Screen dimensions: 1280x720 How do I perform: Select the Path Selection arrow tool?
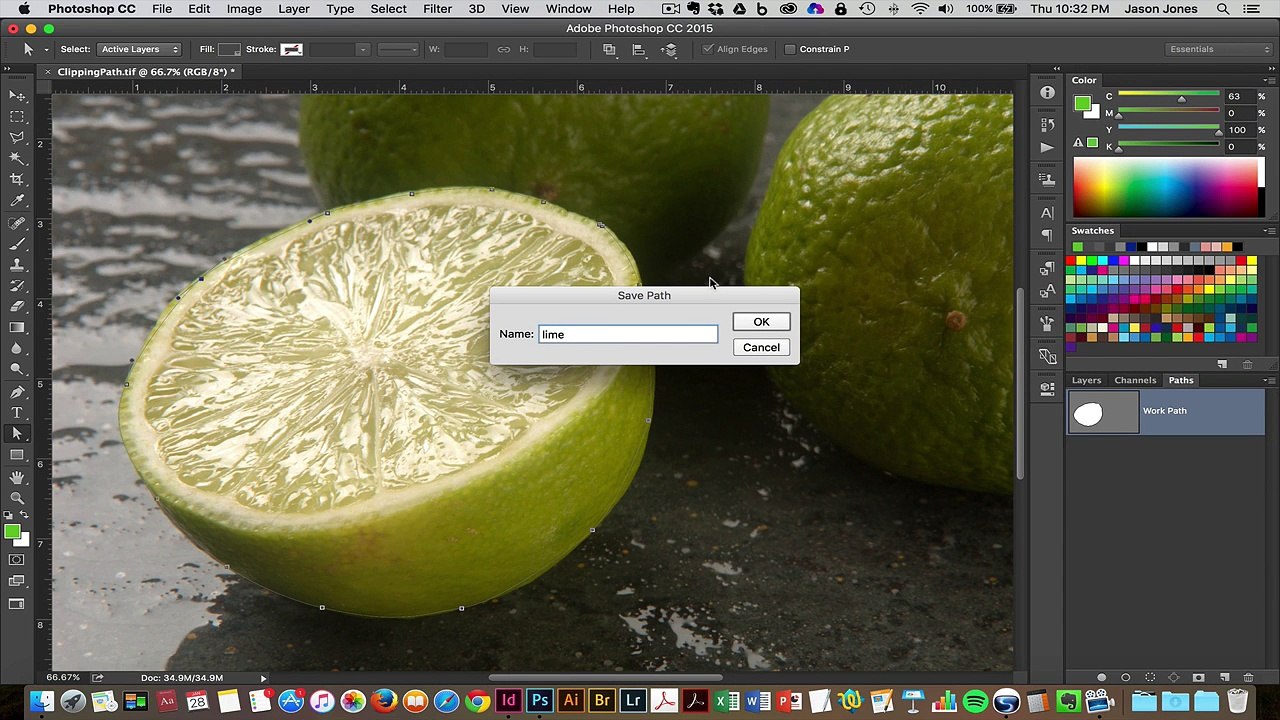click(x=17, y=434)
